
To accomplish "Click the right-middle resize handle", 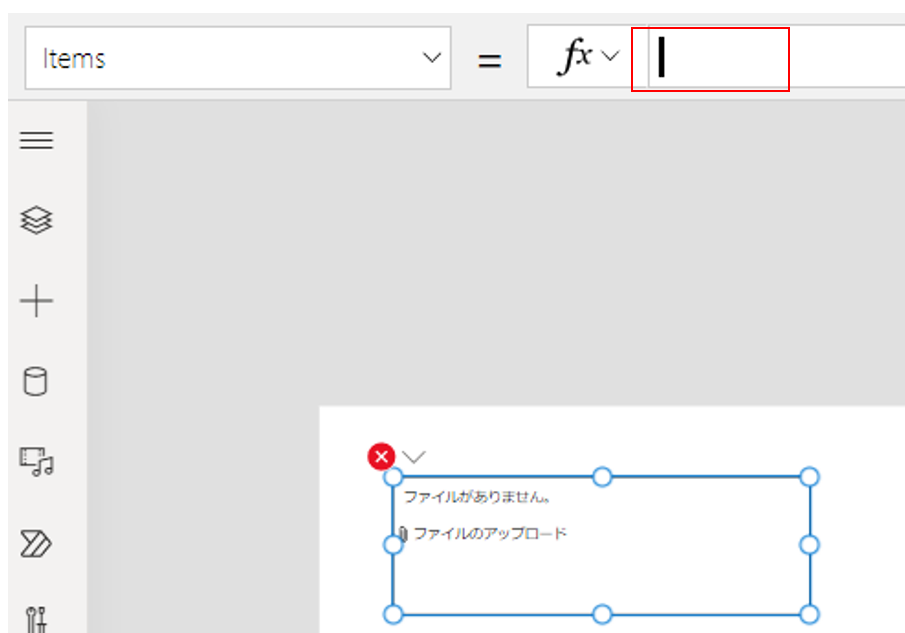I will click(x=810, y=544).
